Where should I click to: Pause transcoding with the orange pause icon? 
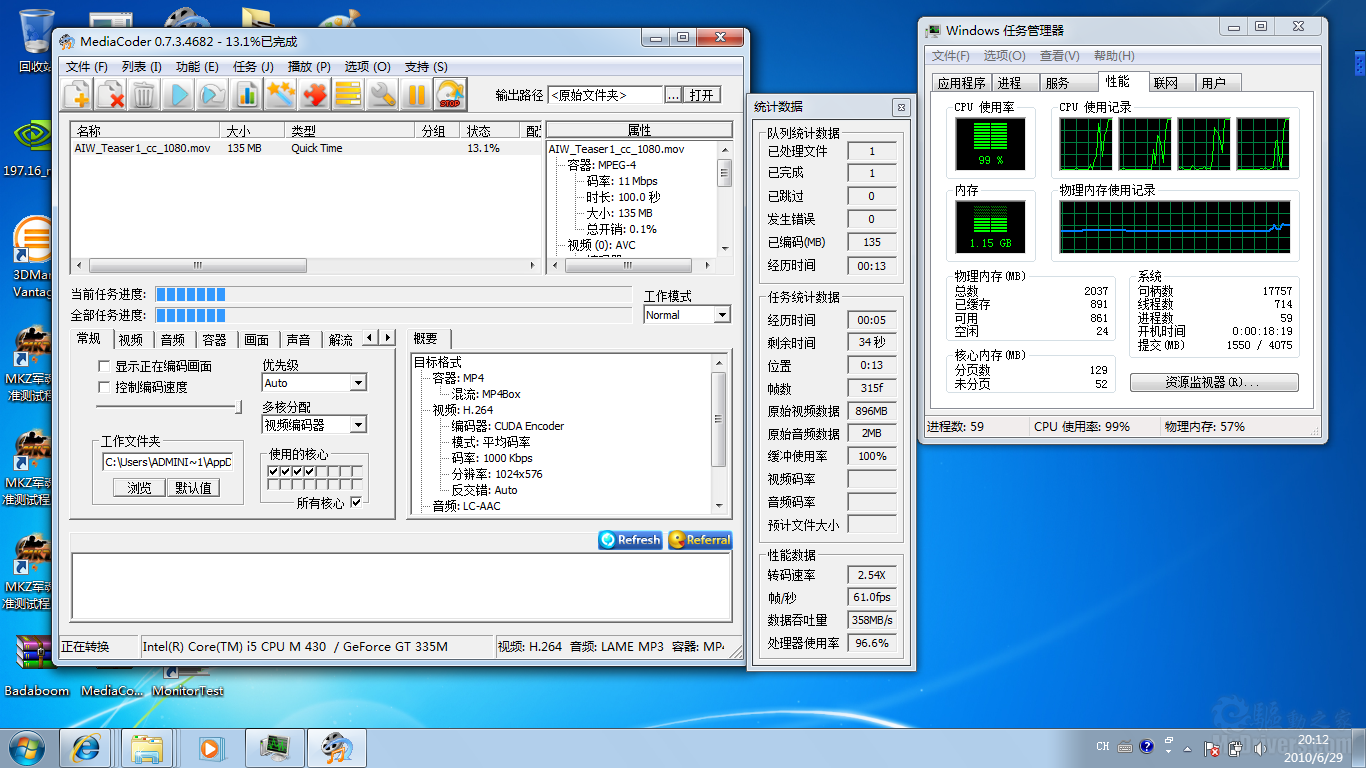point(416,95)
